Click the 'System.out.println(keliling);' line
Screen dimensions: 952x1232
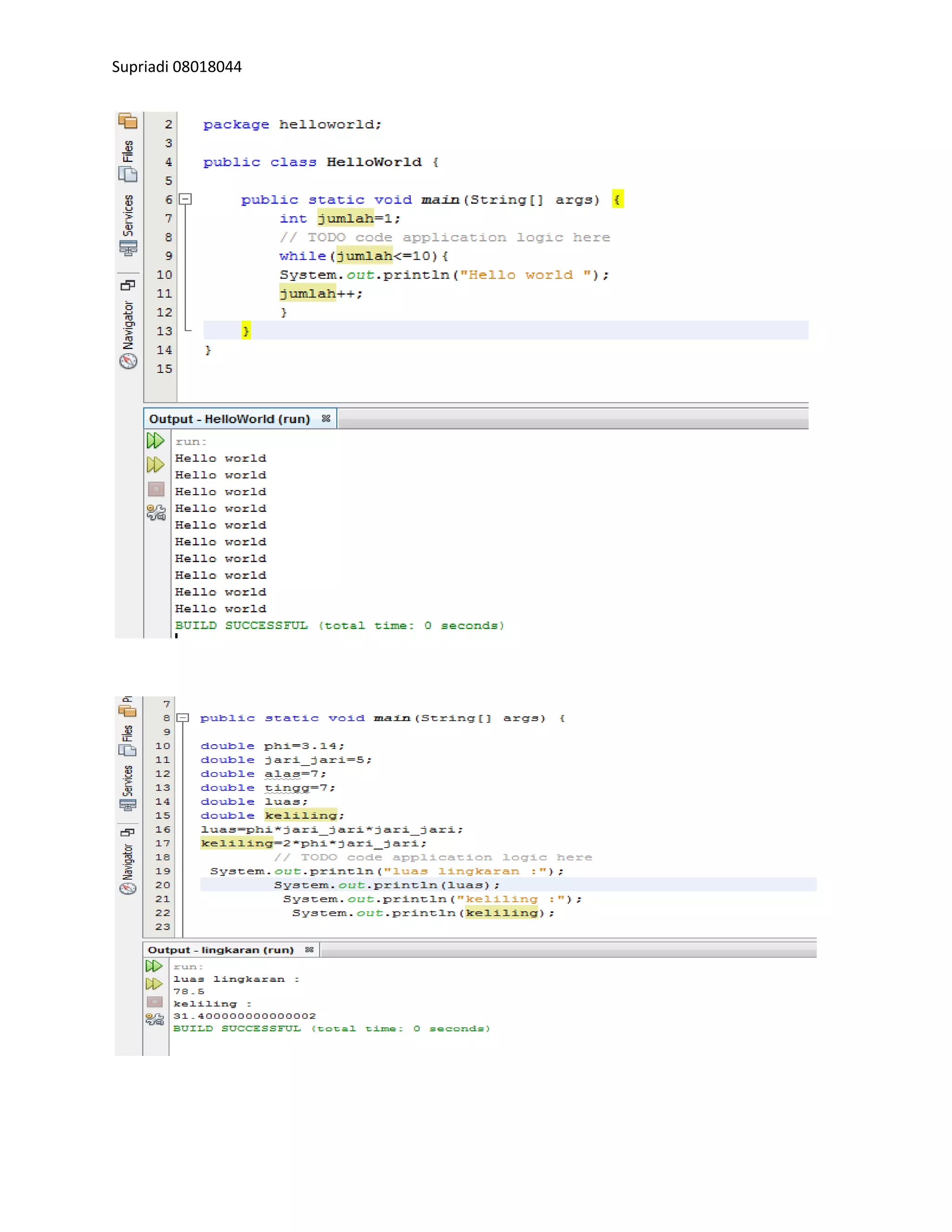423,913
